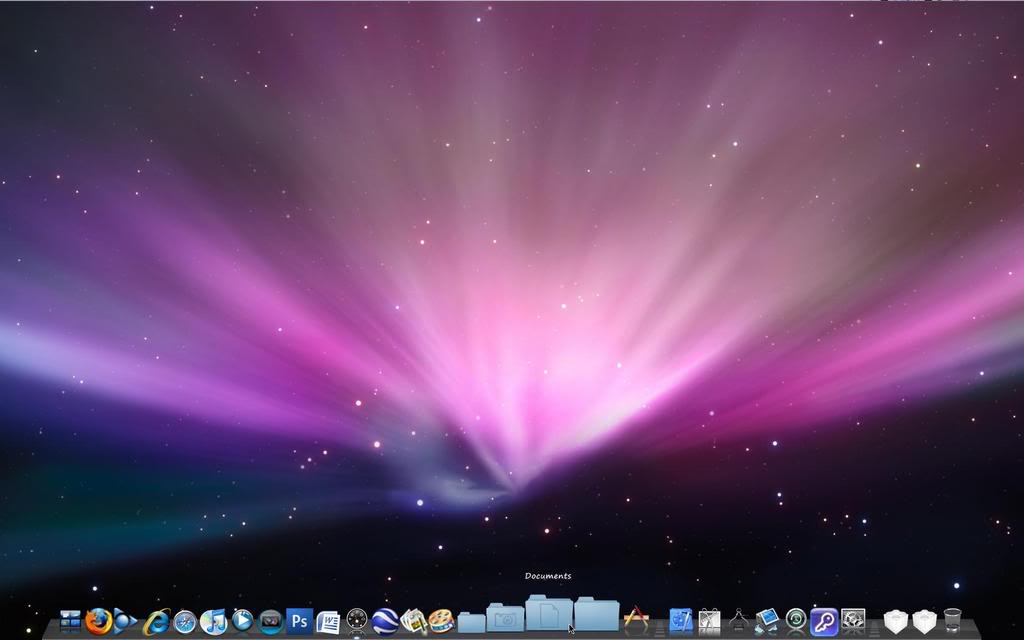Click the white brick beside System Preferences

coord(896,622)
